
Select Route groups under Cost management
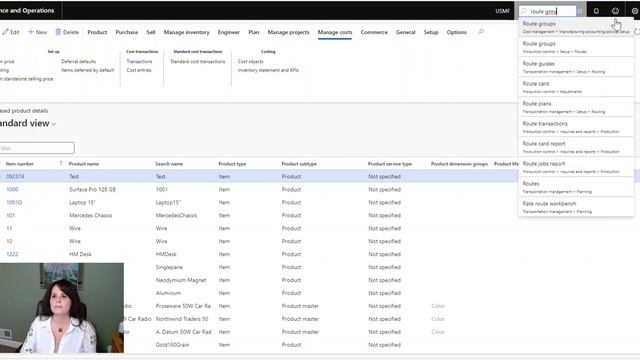pos(576,27)
